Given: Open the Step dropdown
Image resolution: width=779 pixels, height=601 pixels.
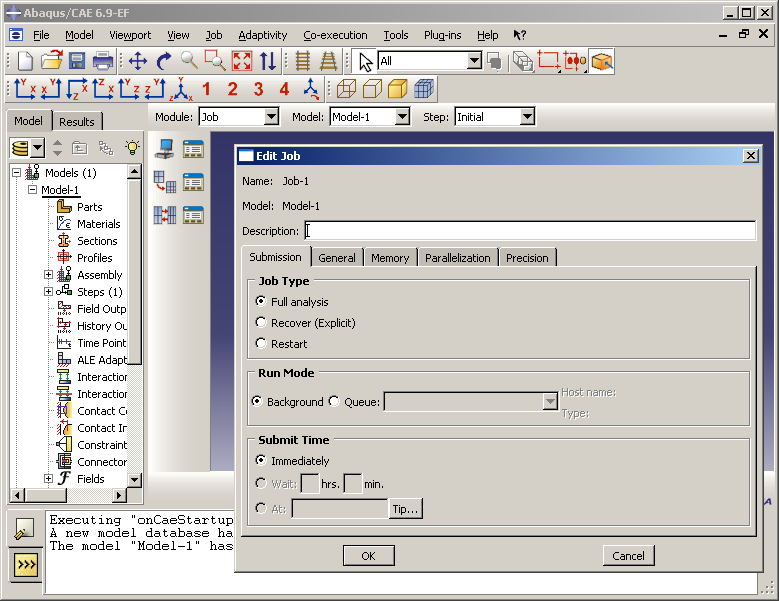Looking at the screenshot, I should pos(527,117).
